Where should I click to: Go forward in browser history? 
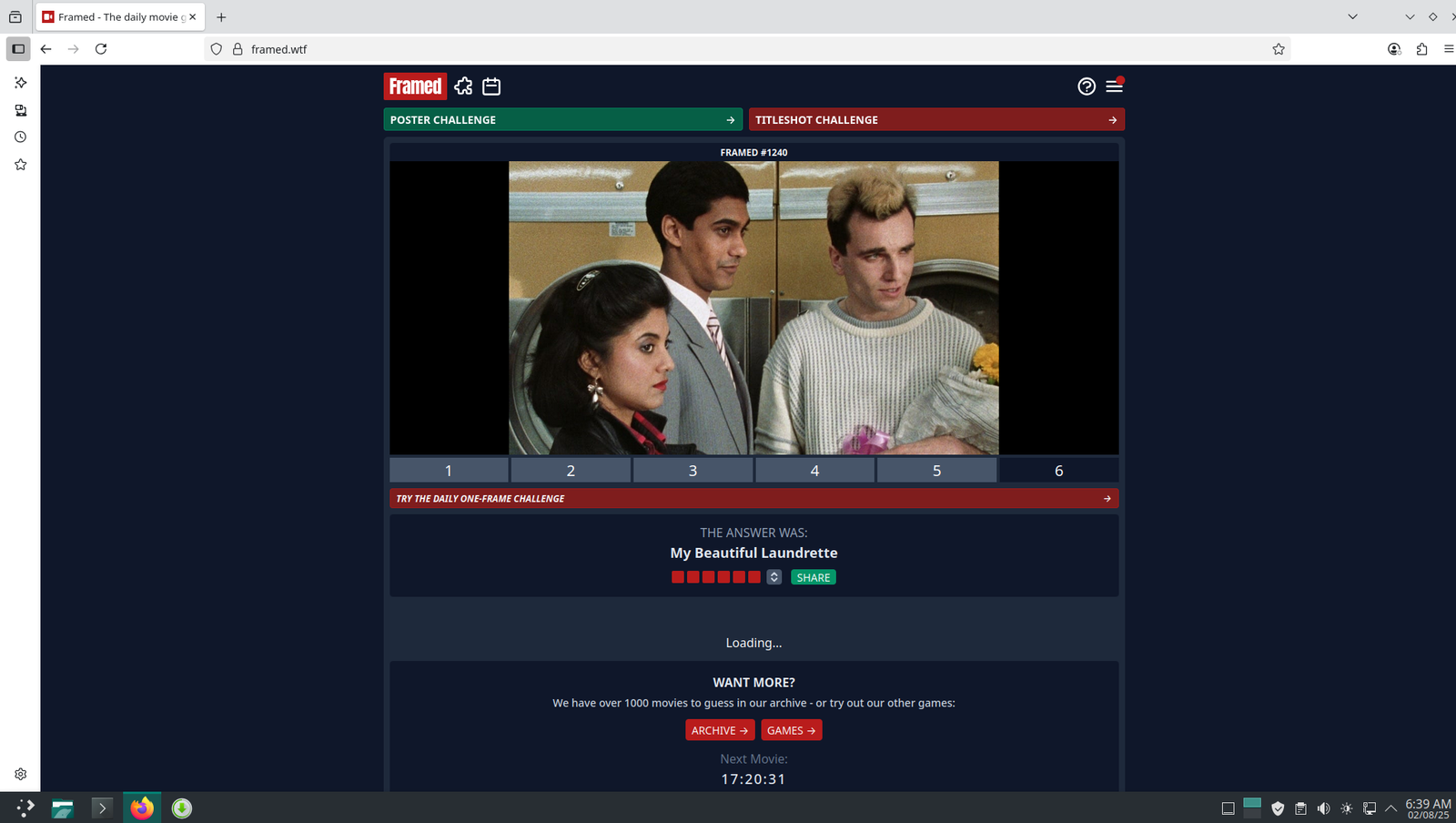click(74, 49)
